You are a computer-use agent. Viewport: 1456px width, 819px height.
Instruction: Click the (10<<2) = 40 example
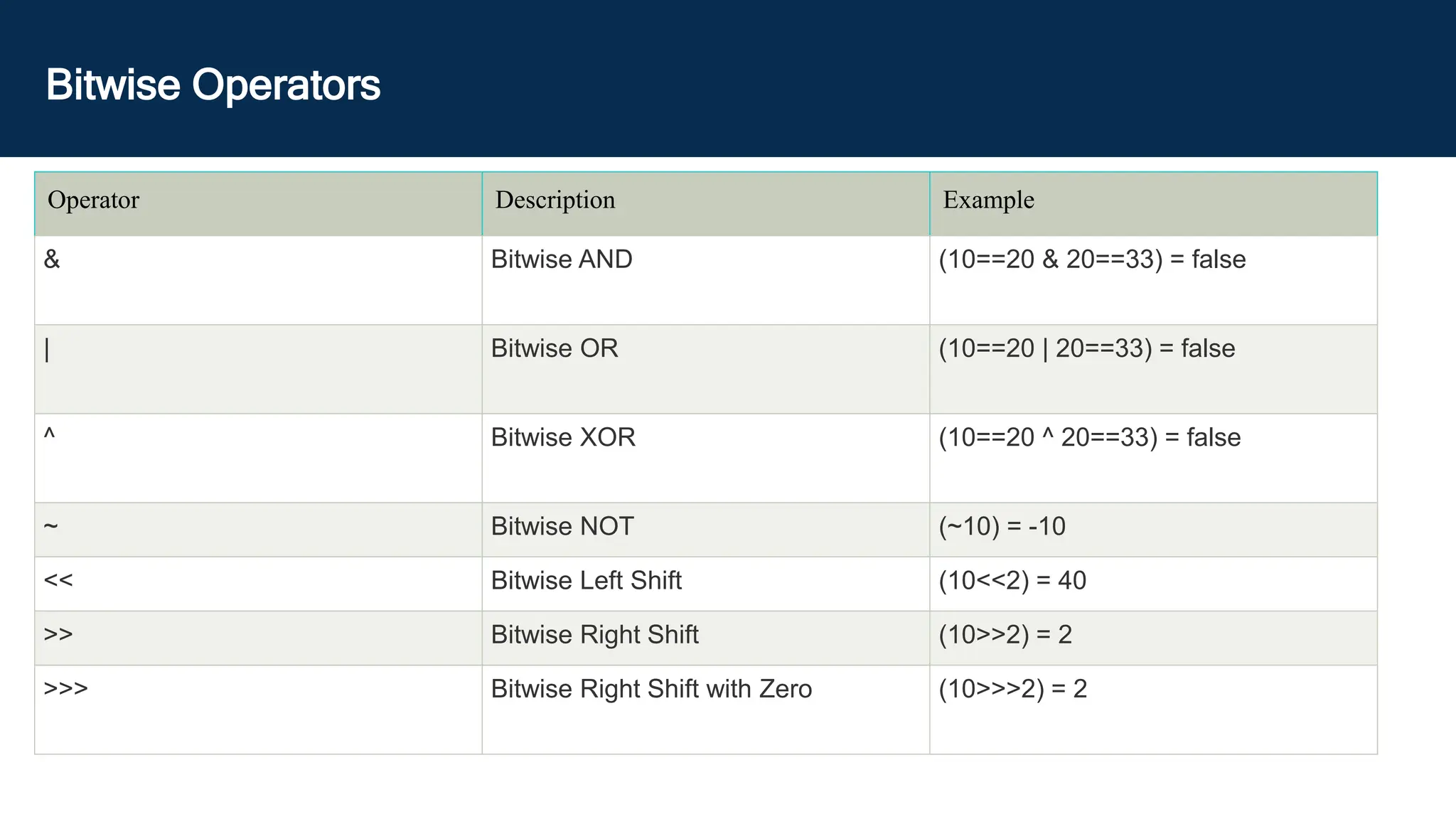tap(1012, 581)
